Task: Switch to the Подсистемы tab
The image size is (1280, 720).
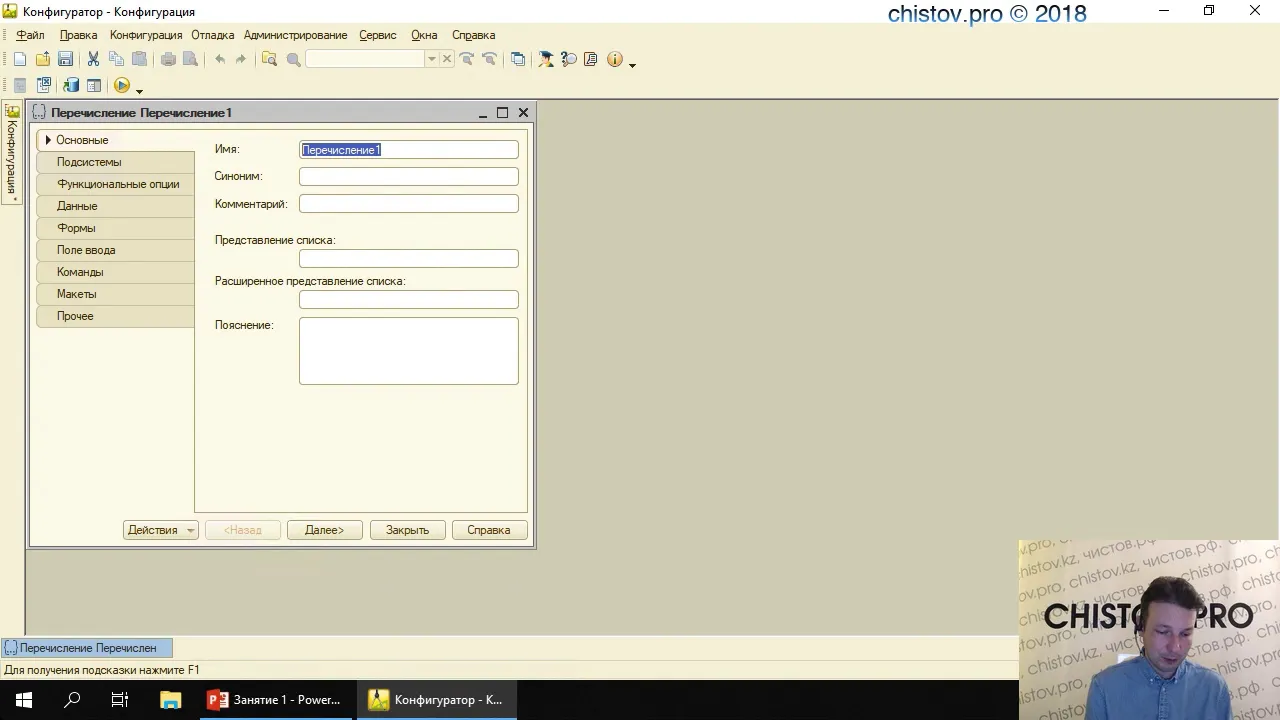Action: (x=116, y=162)
